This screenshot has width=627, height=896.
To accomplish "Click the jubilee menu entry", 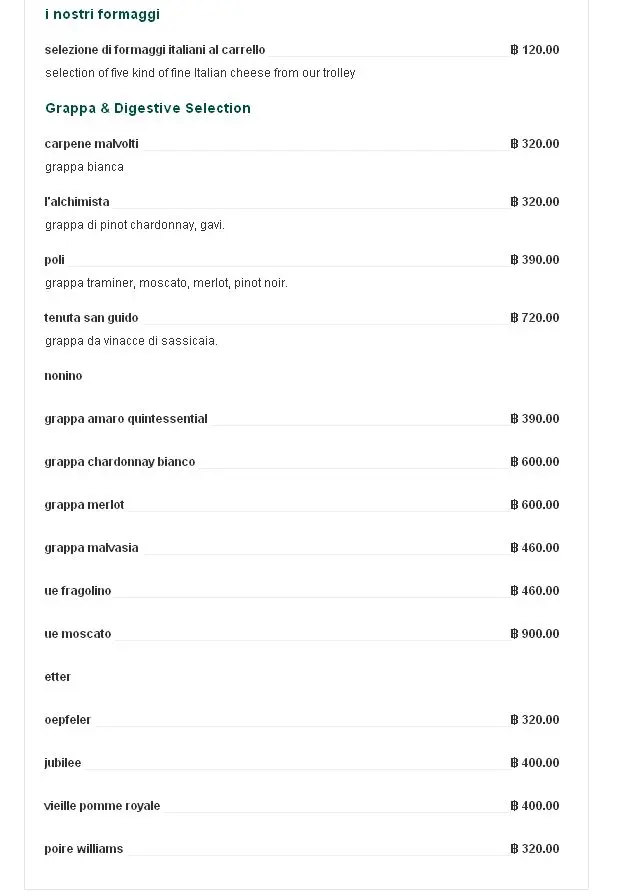I will click(63, 763).
